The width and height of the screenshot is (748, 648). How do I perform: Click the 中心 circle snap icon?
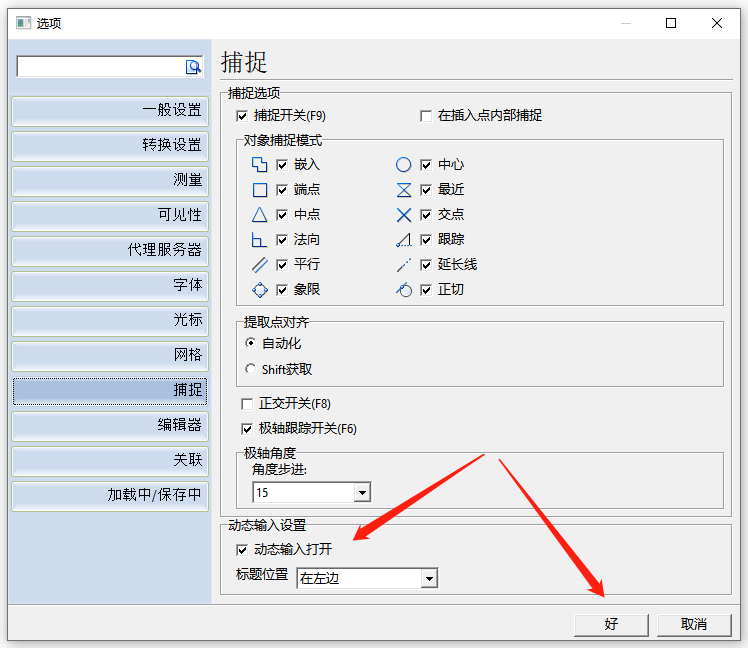point(404,165)
